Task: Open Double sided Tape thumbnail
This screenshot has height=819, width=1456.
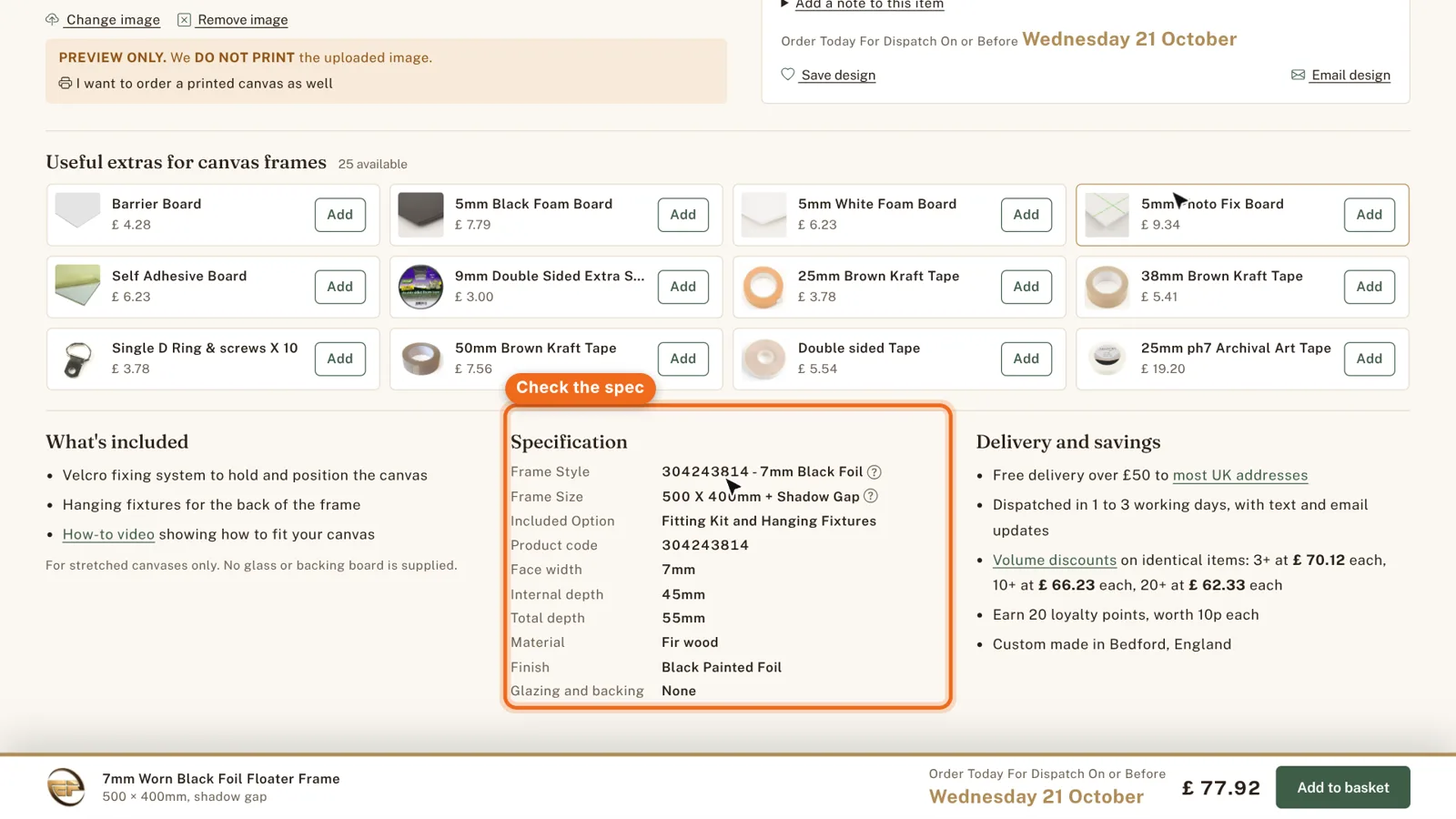Action: click(x=763, y=359)
